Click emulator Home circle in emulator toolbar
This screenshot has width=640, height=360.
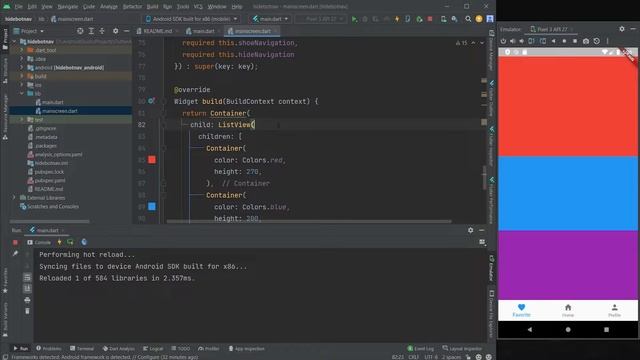(564, 41)
